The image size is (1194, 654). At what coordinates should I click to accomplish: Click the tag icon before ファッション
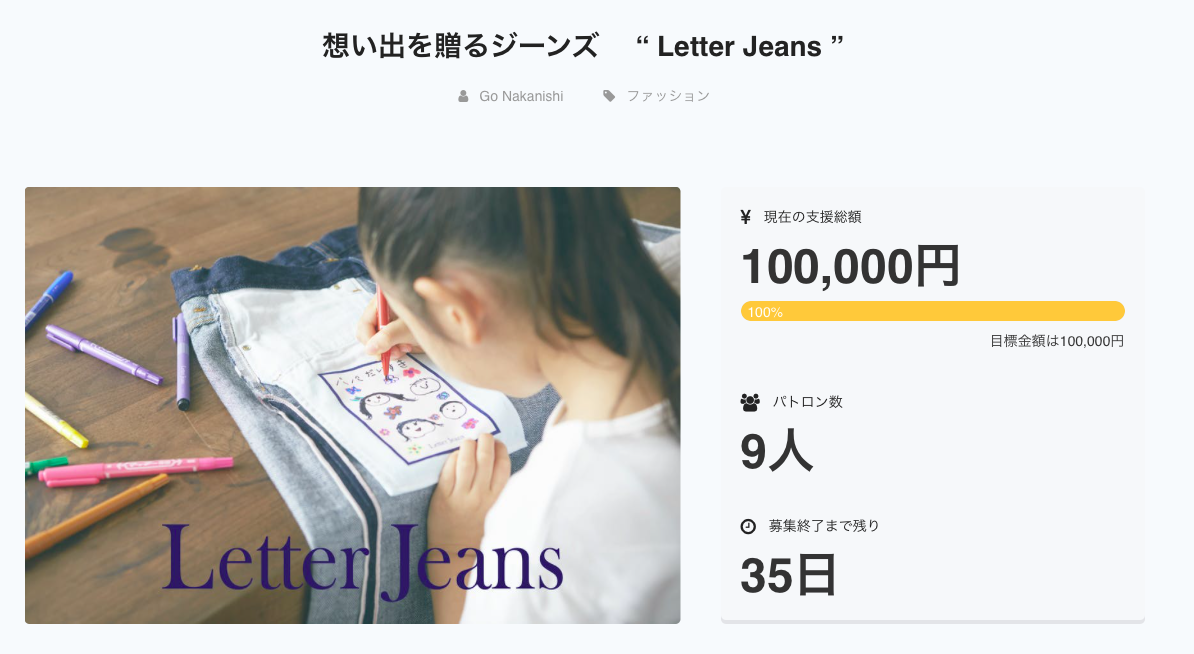[609, 96]
